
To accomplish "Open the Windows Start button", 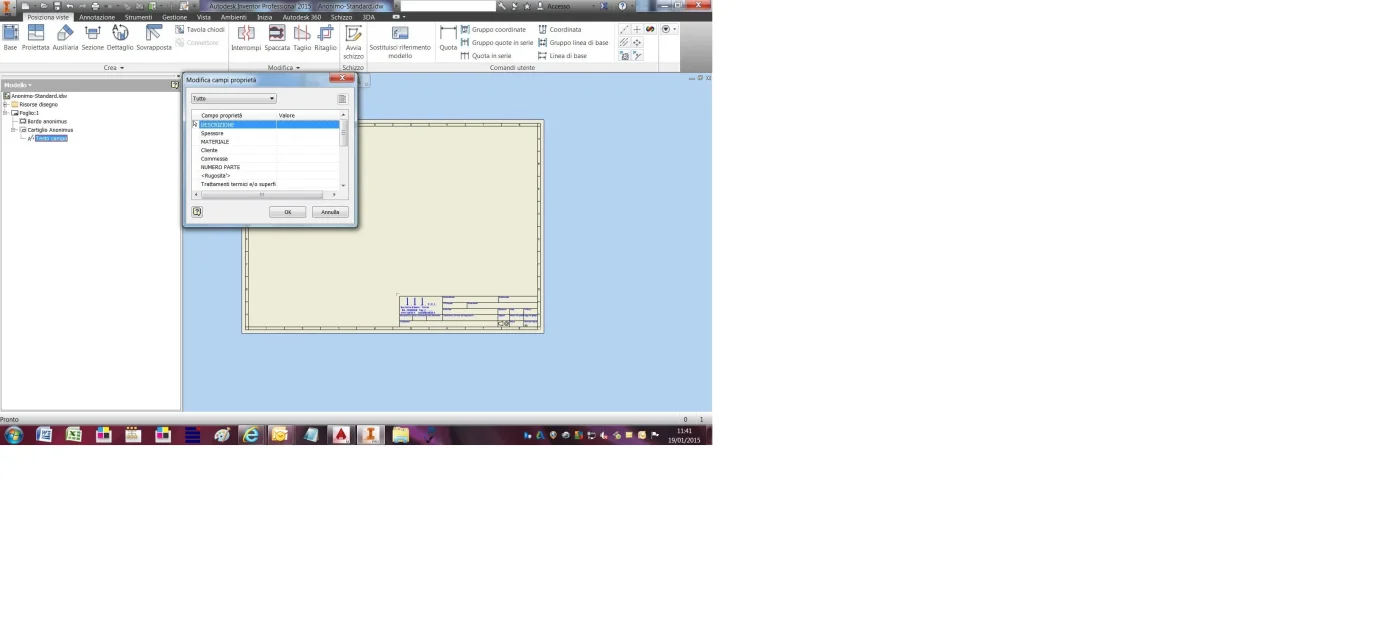I will click(13, 435).
